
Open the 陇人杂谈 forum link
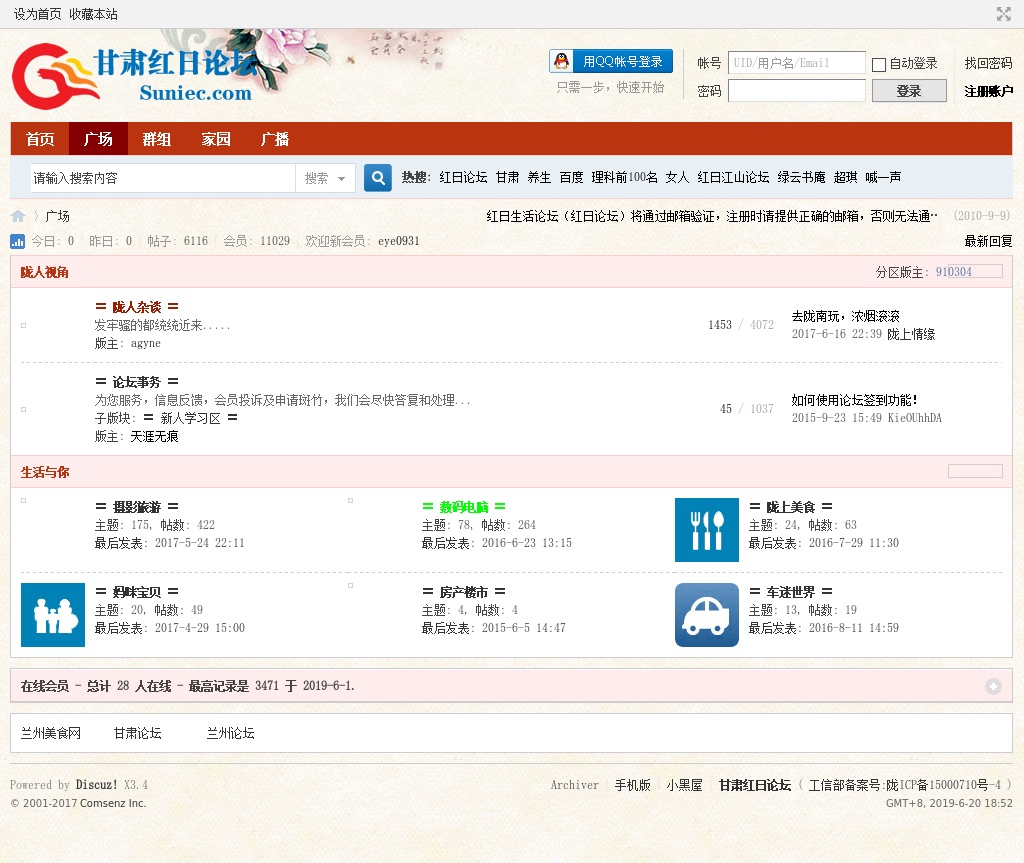[136, 307]
